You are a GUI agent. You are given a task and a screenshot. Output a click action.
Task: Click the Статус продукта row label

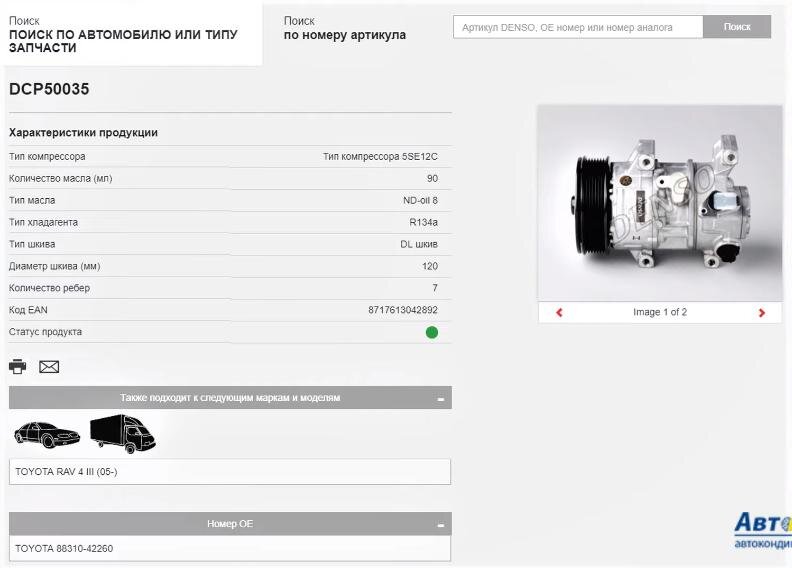45,332
